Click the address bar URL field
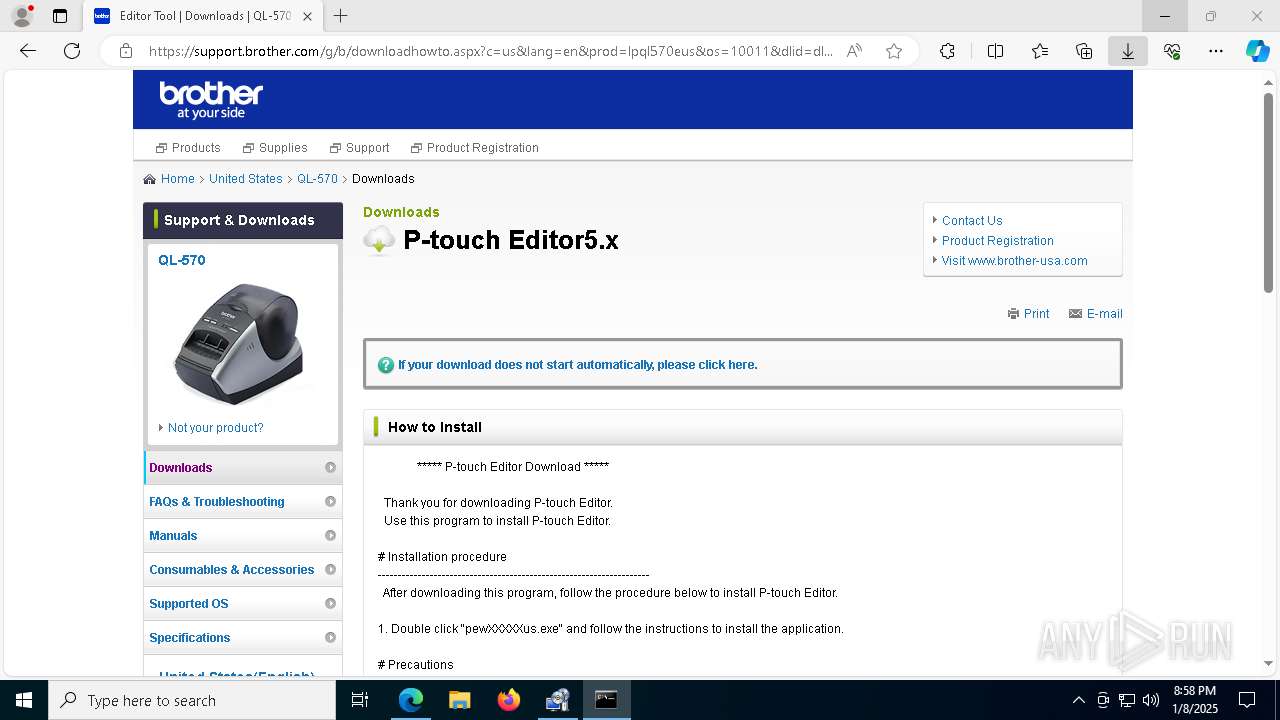This screenshot has height=720, width=1280. click(490, 51)
